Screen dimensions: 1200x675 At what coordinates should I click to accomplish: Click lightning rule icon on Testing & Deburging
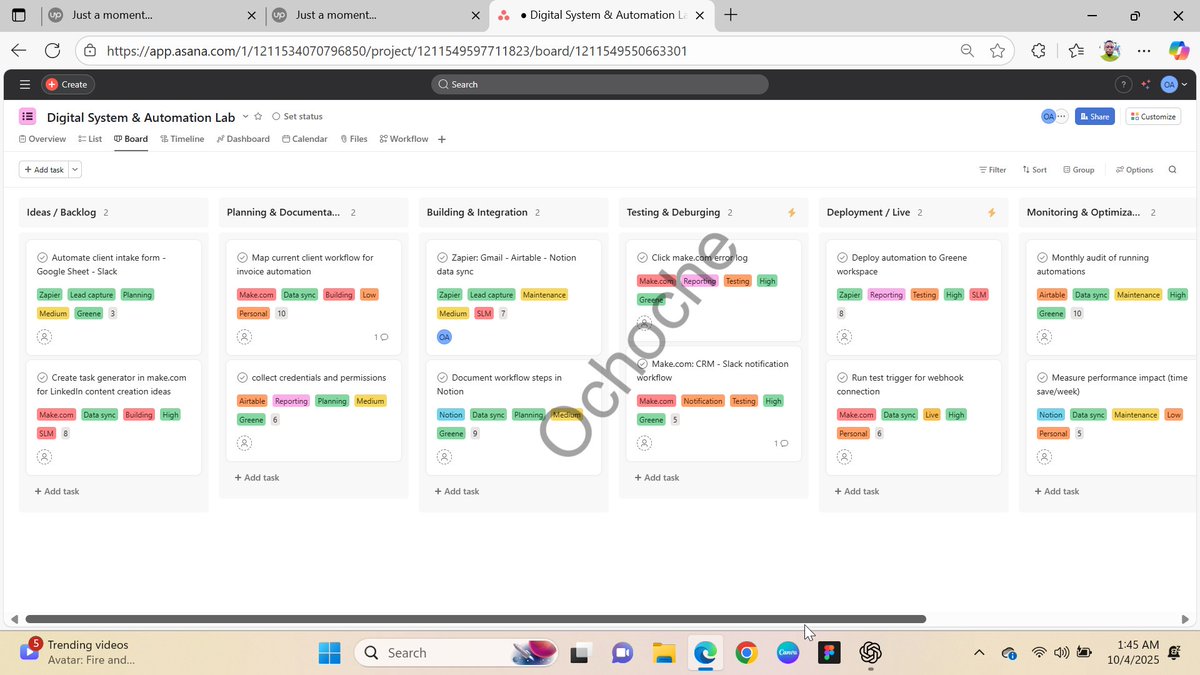coord(792,212)
